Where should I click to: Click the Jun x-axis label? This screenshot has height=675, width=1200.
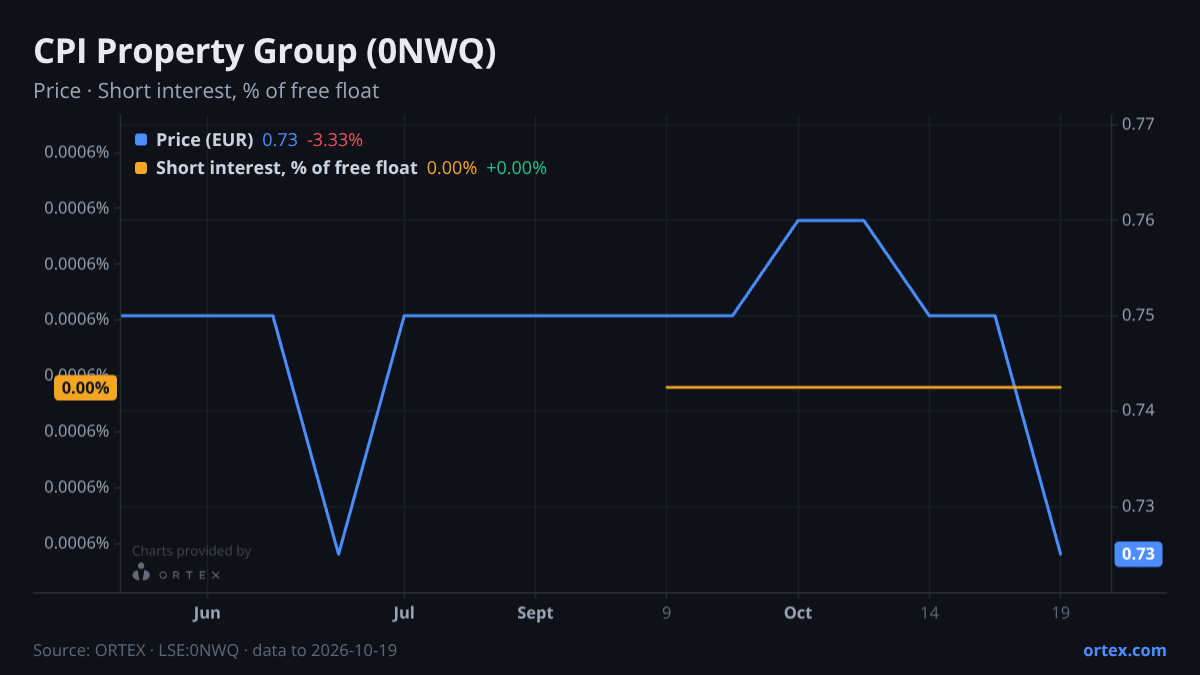(x=207, y=613)
